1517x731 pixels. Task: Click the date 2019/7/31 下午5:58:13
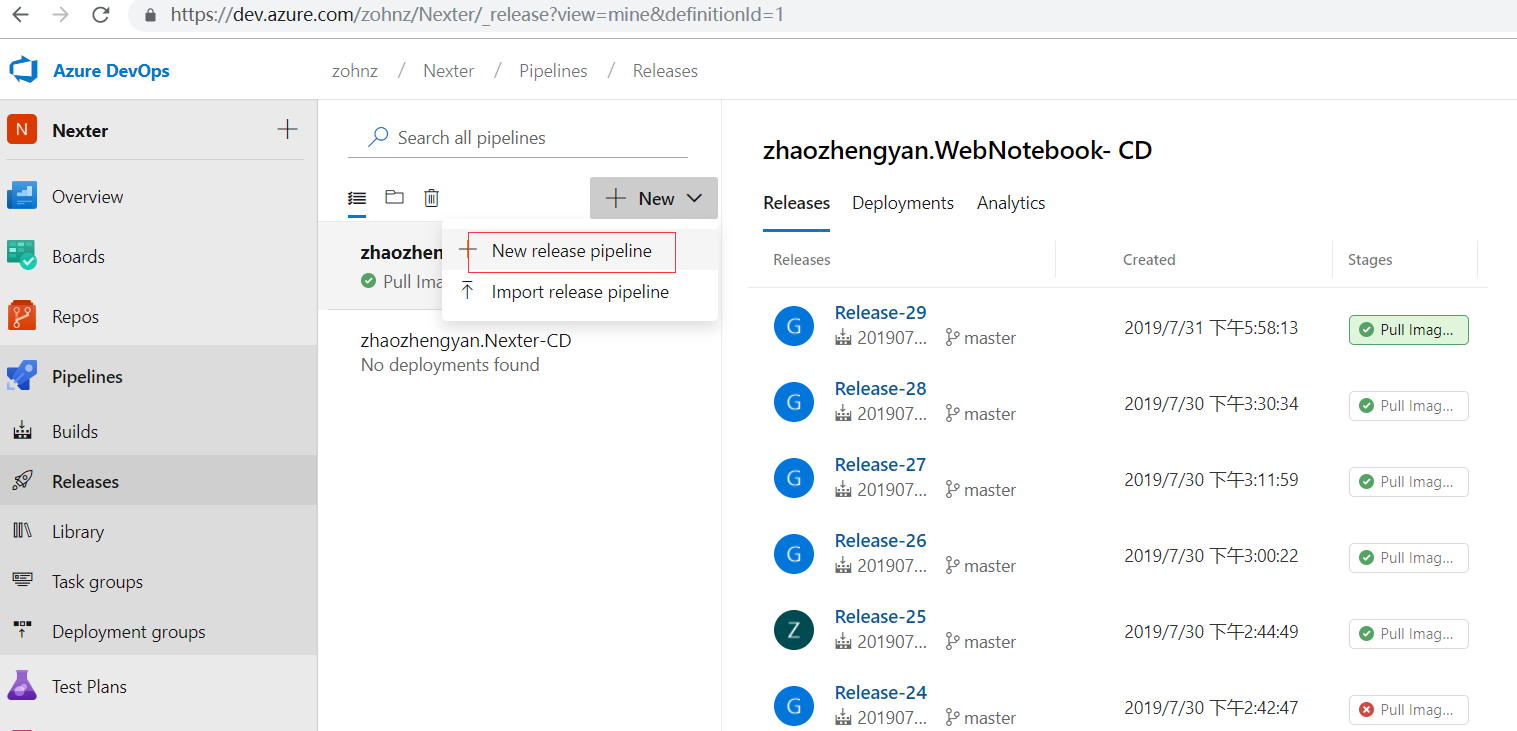pos(1211,328)
